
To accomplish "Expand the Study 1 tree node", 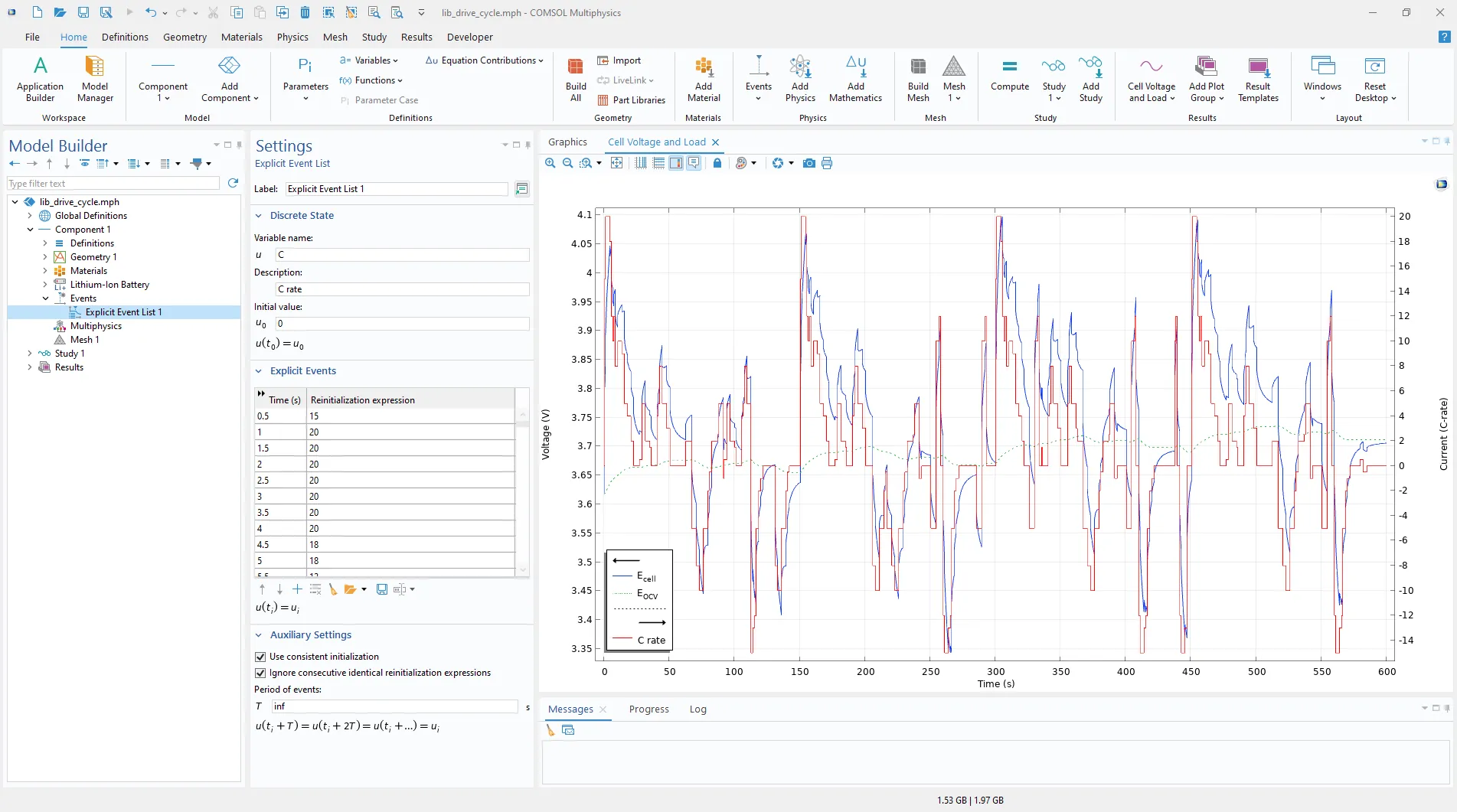I will pos(30,354).
